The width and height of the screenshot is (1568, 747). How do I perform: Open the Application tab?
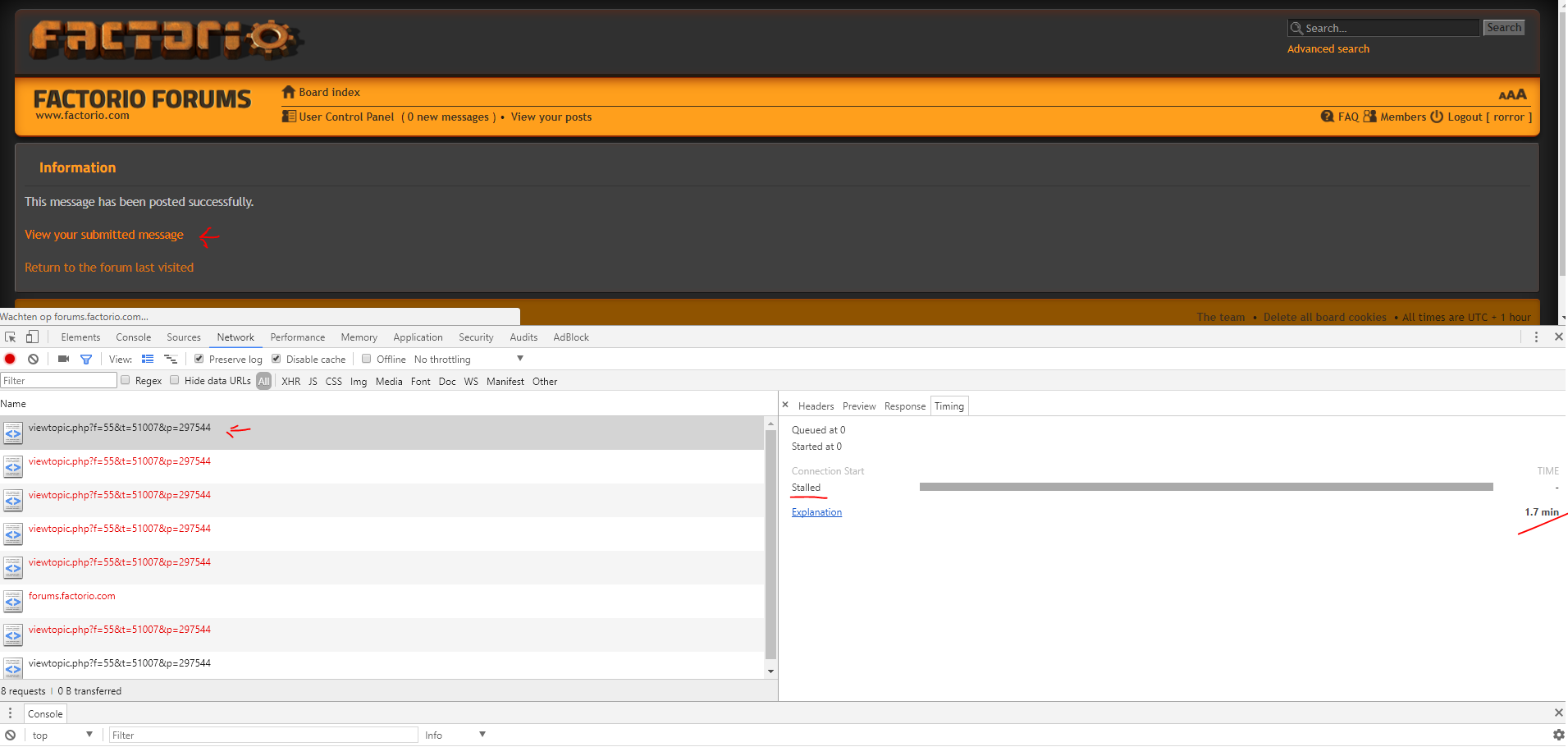[x=418, y=337]
